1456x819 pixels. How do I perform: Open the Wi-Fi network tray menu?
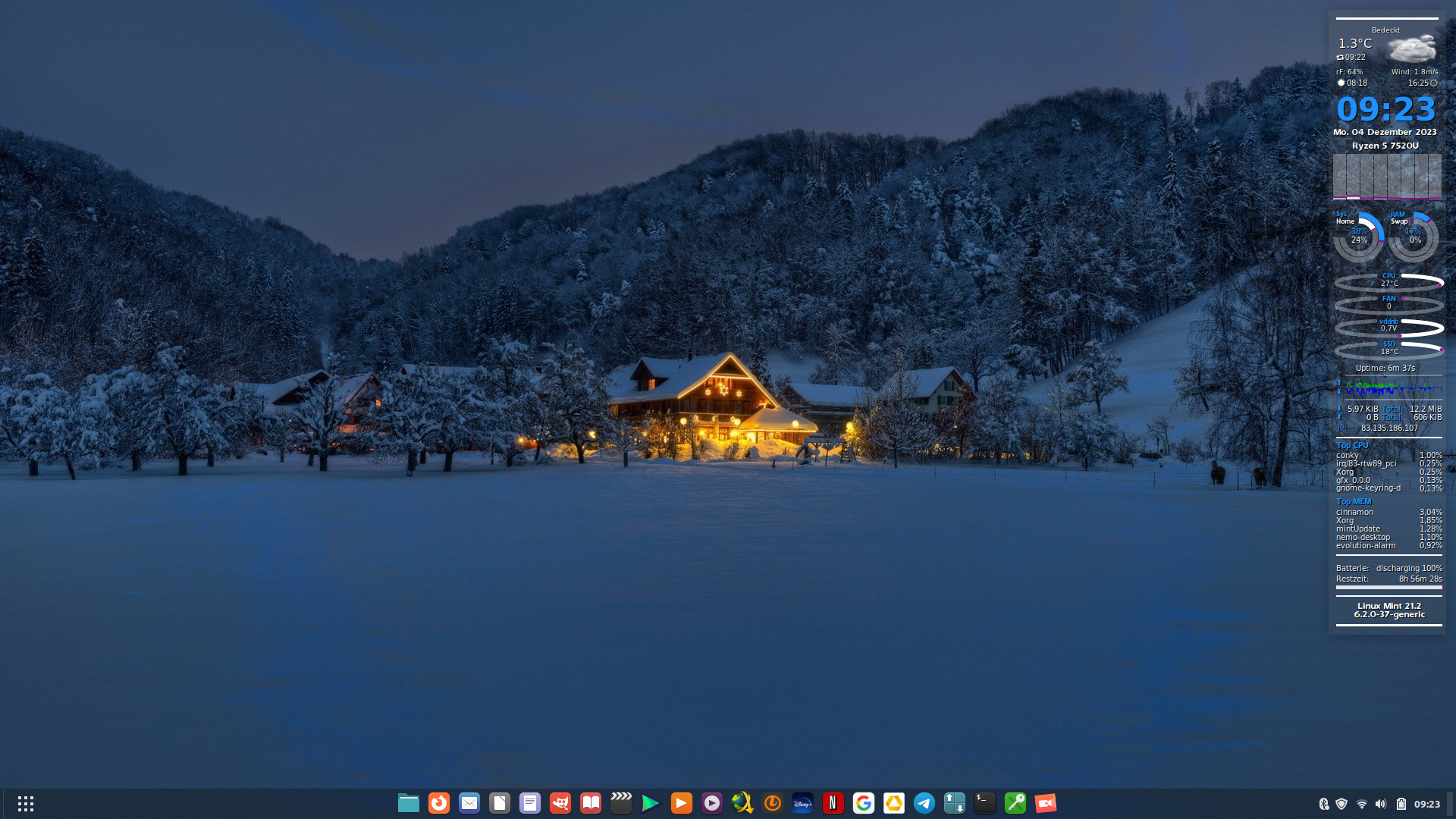(x=1362, y=804)
